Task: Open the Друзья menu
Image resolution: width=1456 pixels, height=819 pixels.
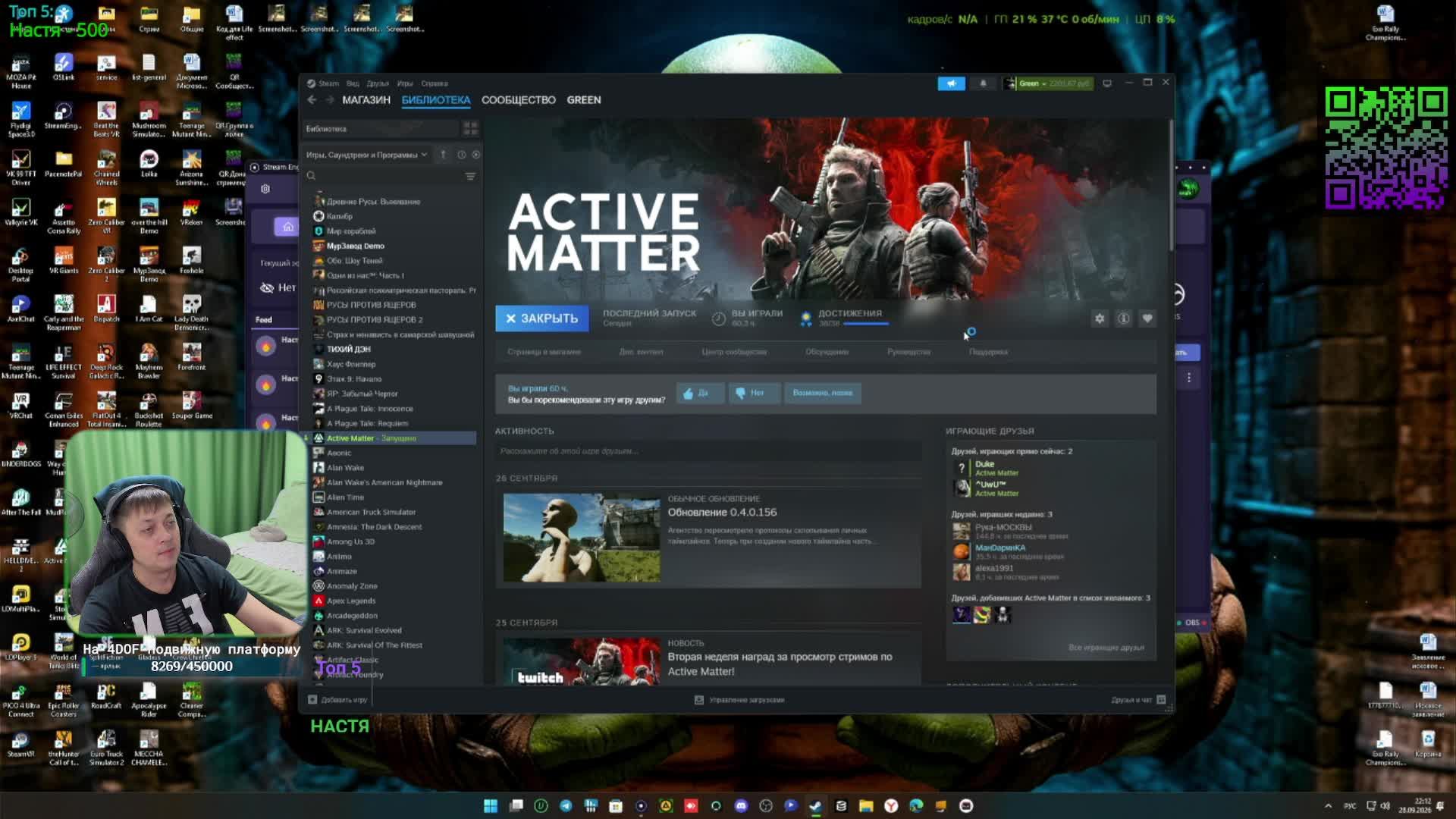Action: (x=378, y=83)
